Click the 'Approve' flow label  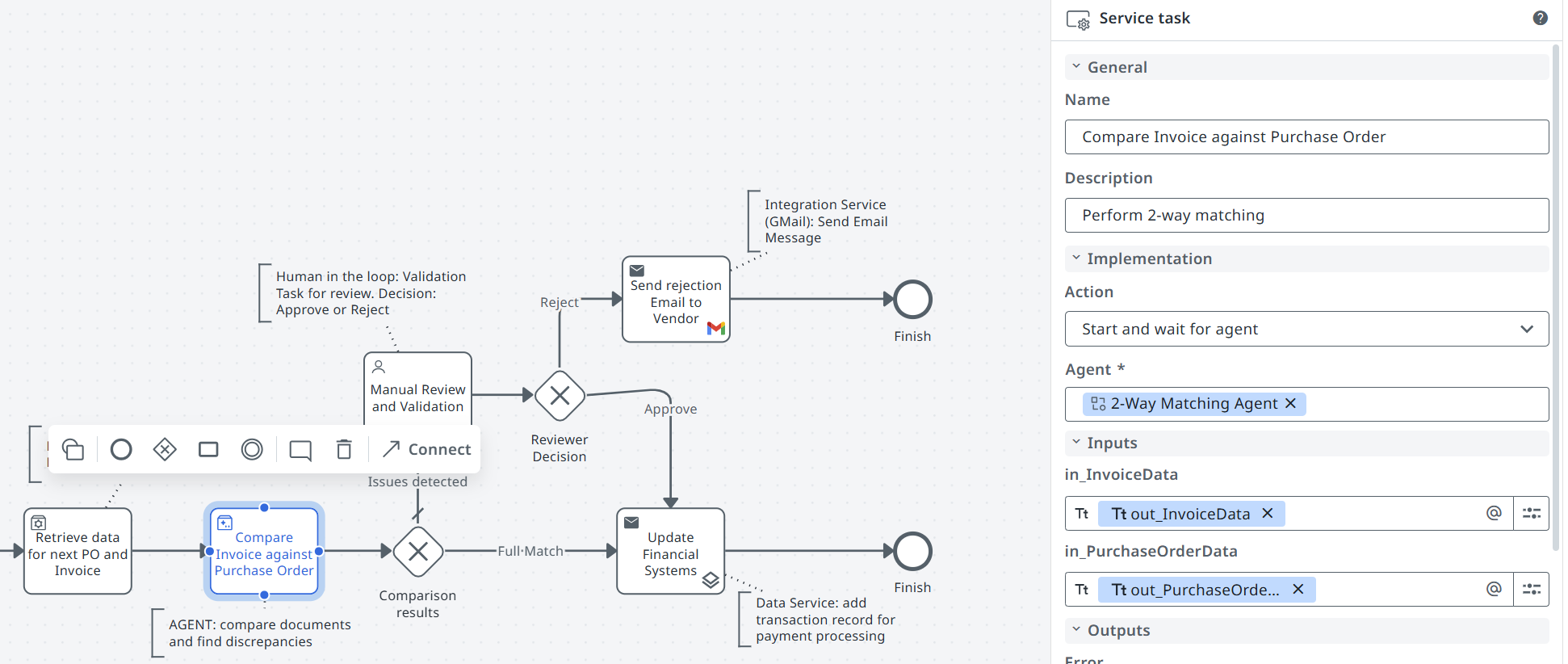(x=670, y=409)
